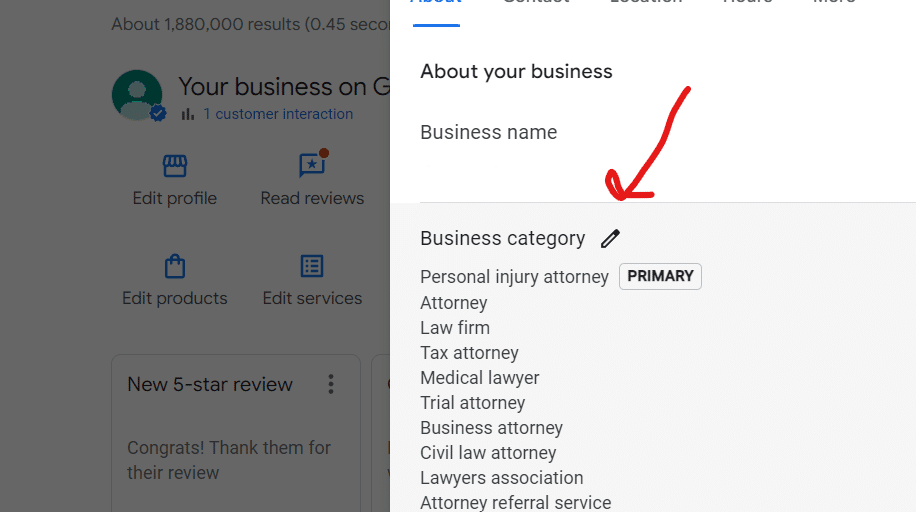Open Read reviews star icon
Viewport: 916px width, 512px height.
click(312, 166)
